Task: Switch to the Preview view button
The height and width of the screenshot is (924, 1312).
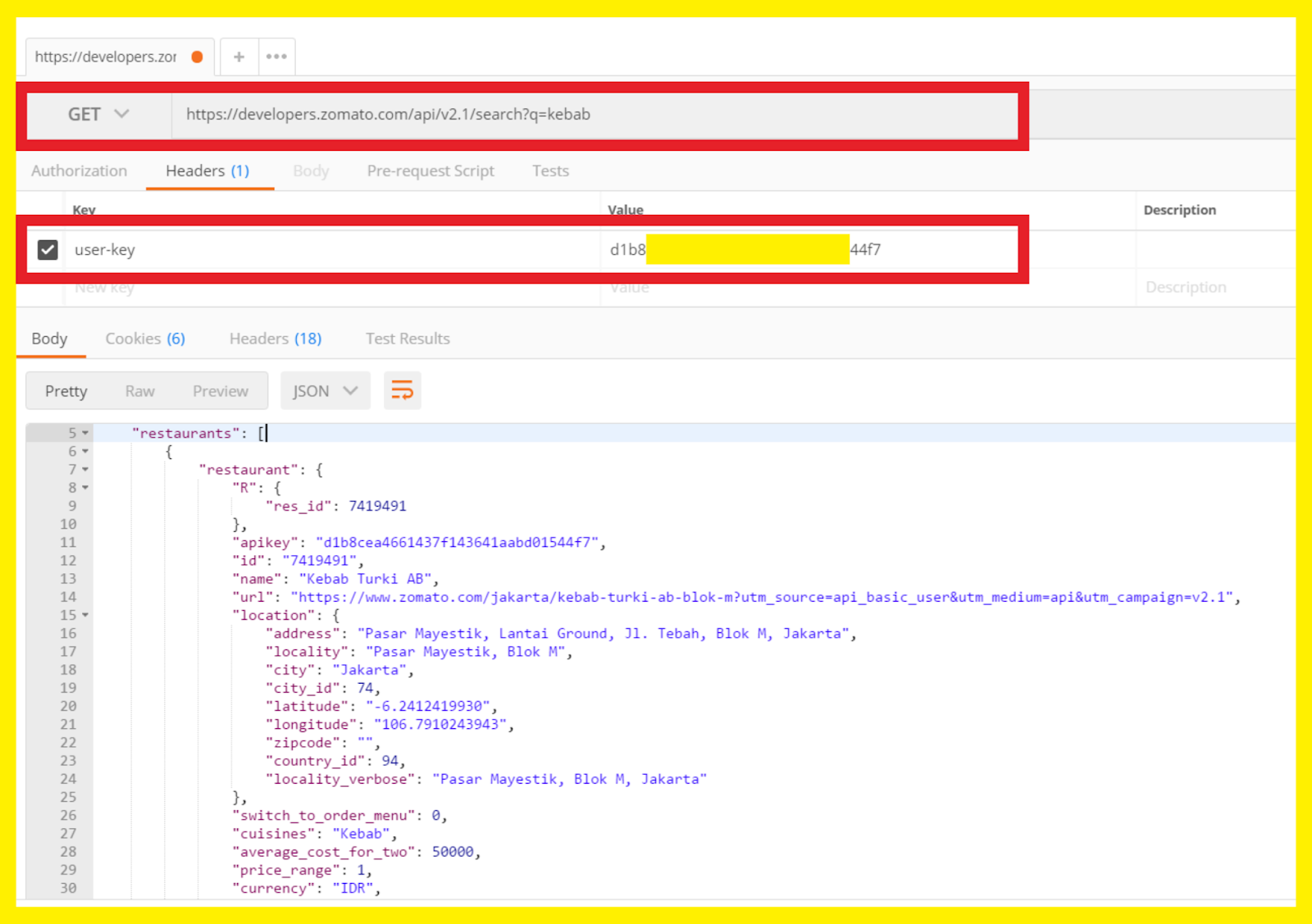Action: (x=221, y=391)
